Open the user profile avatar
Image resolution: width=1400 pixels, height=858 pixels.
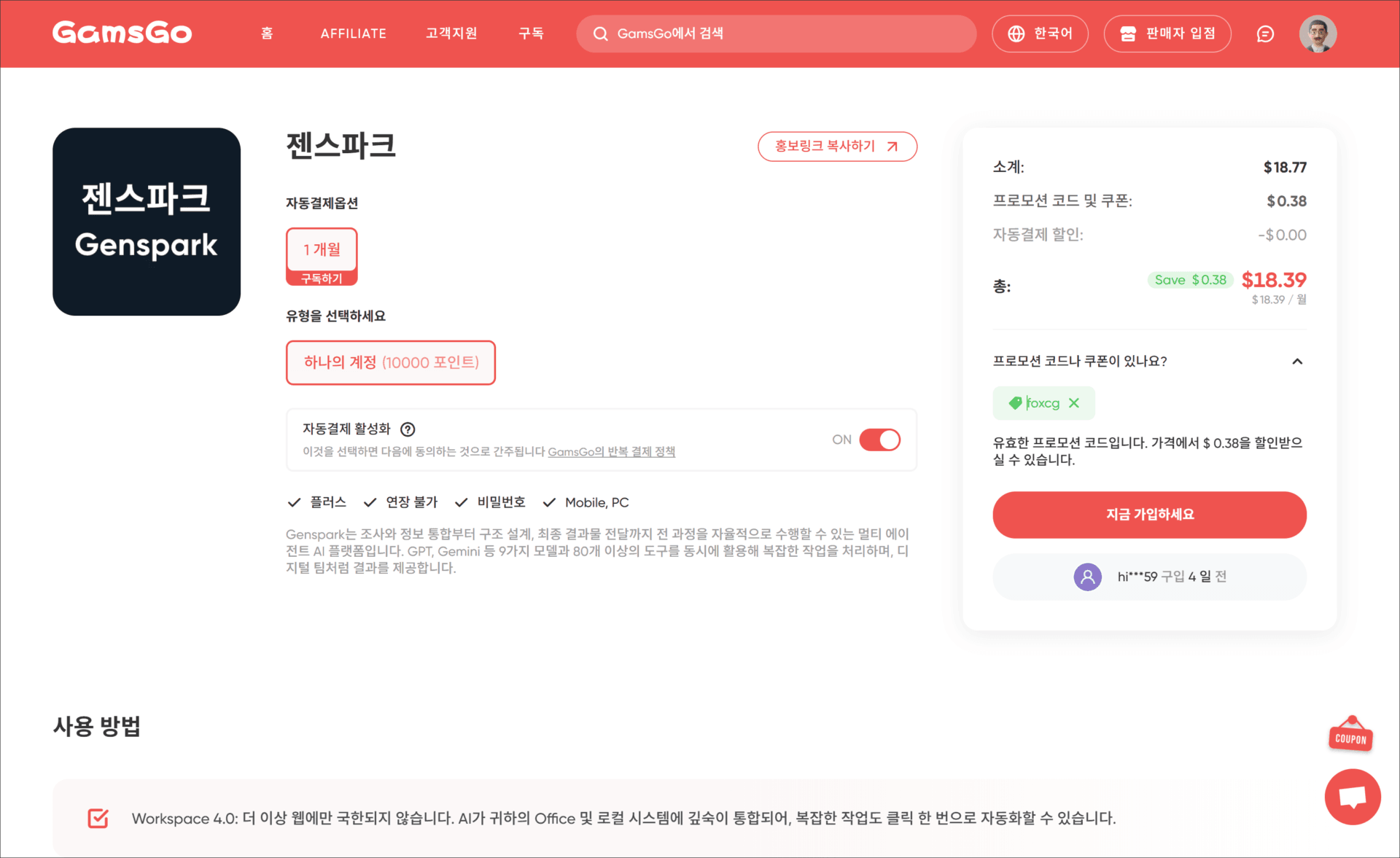[x=1318, y=34]
